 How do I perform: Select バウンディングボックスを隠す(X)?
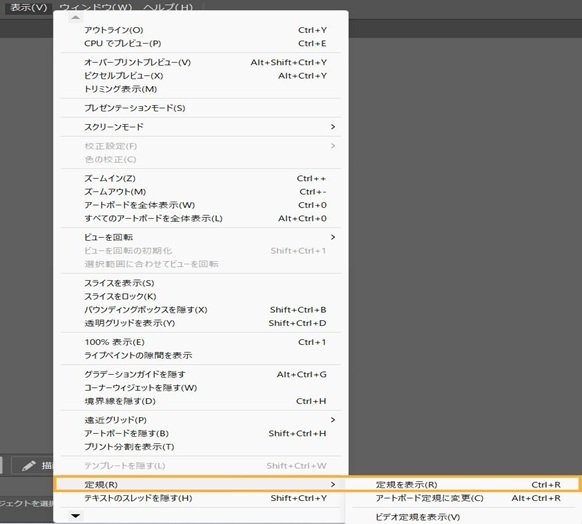coord(201,310)
